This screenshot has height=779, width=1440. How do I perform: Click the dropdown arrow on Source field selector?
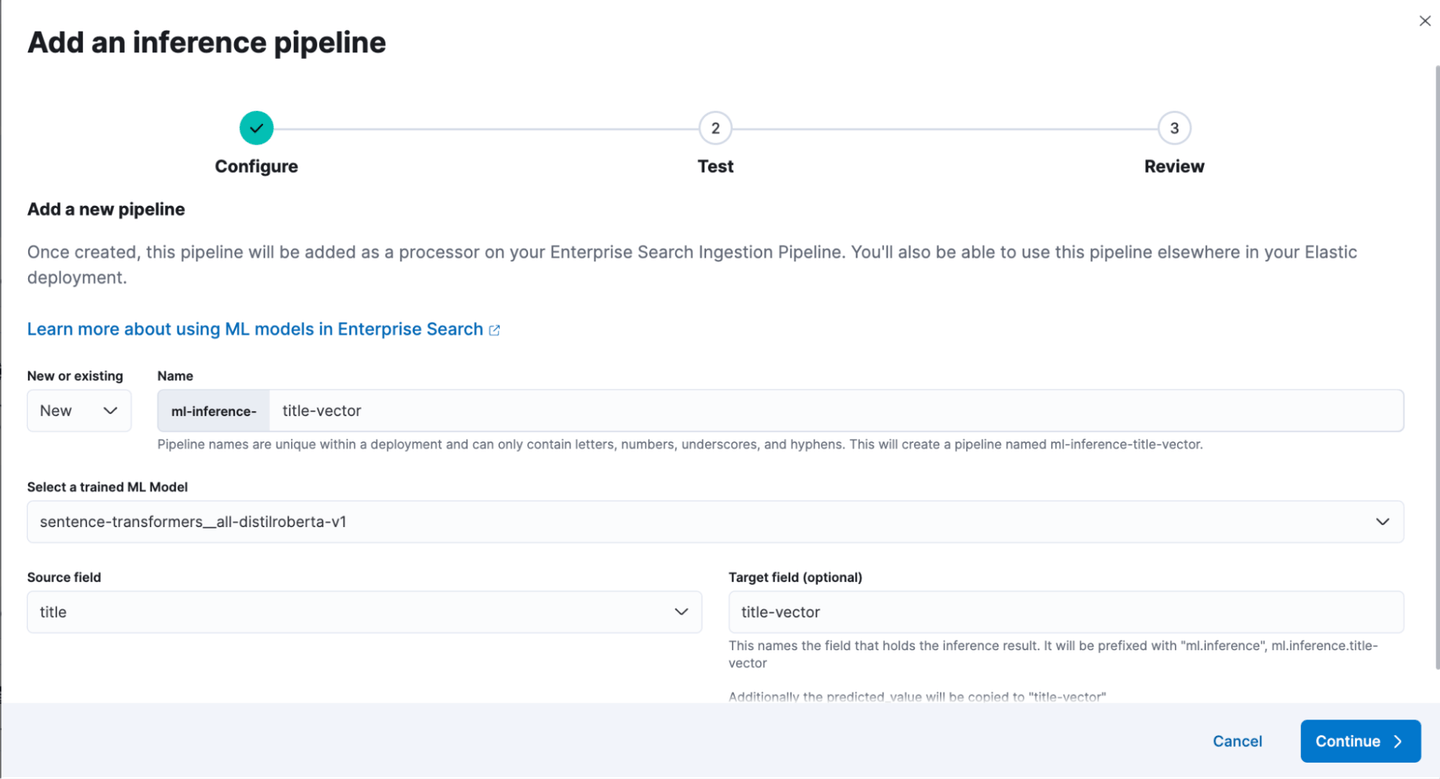click(681, 611)
